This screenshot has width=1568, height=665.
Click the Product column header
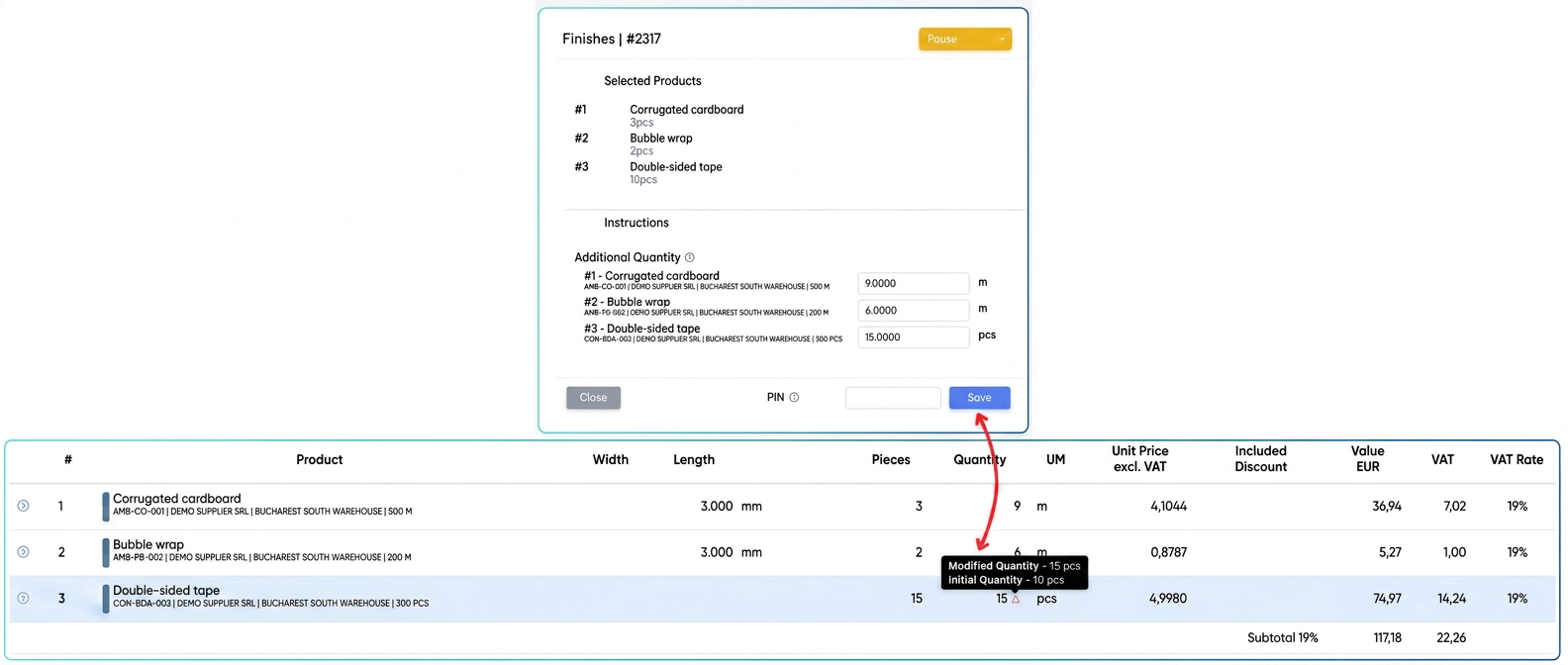tap(319, 459)
